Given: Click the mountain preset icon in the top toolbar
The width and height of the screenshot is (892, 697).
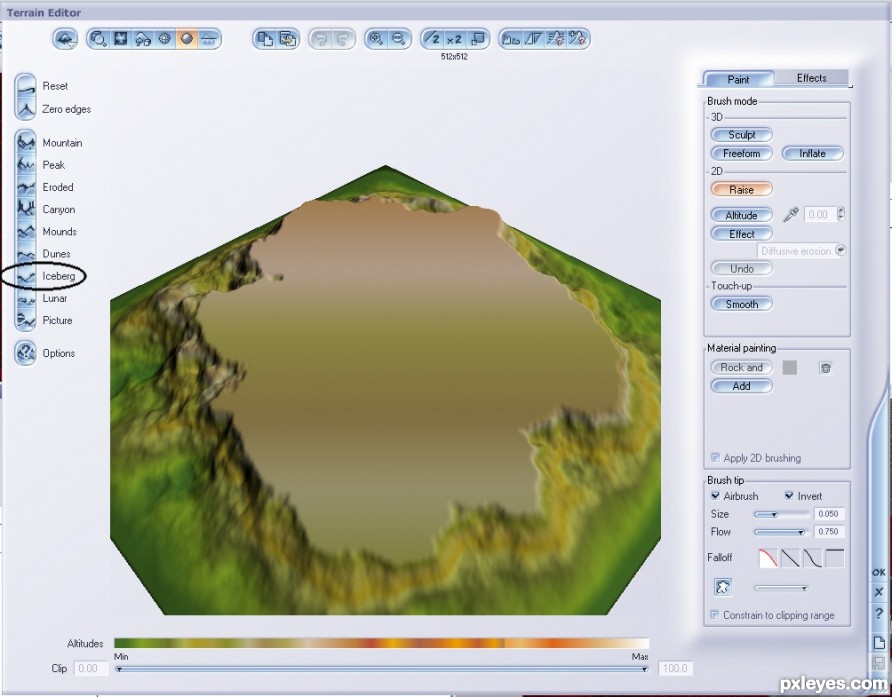Looking at the screenshot, I should click(x=65, y=39).
